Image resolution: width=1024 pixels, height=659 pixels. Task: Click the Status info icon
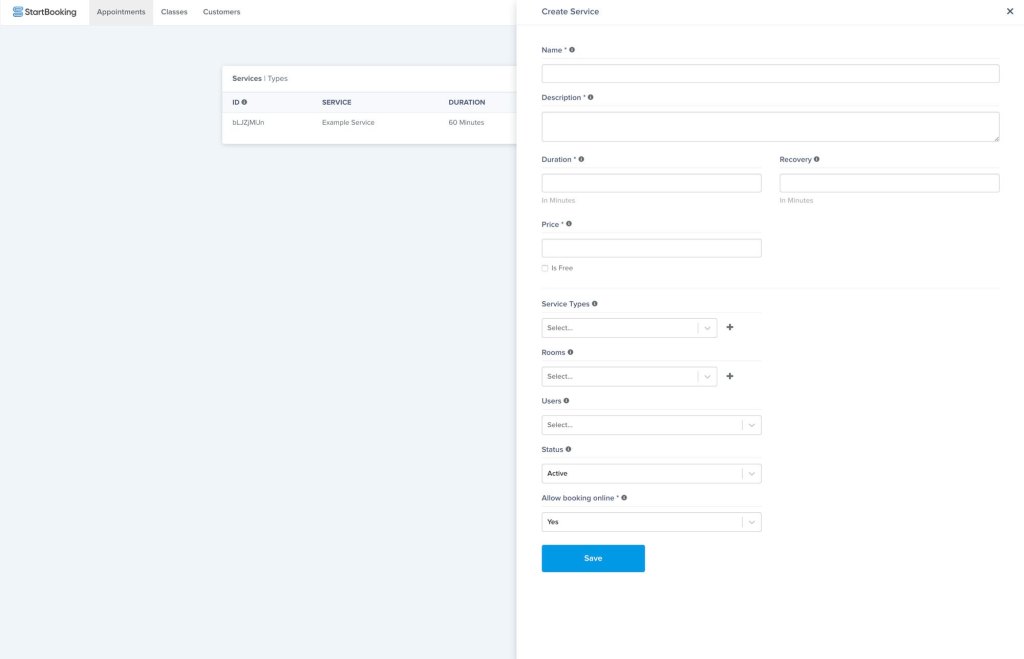(568, 449)
